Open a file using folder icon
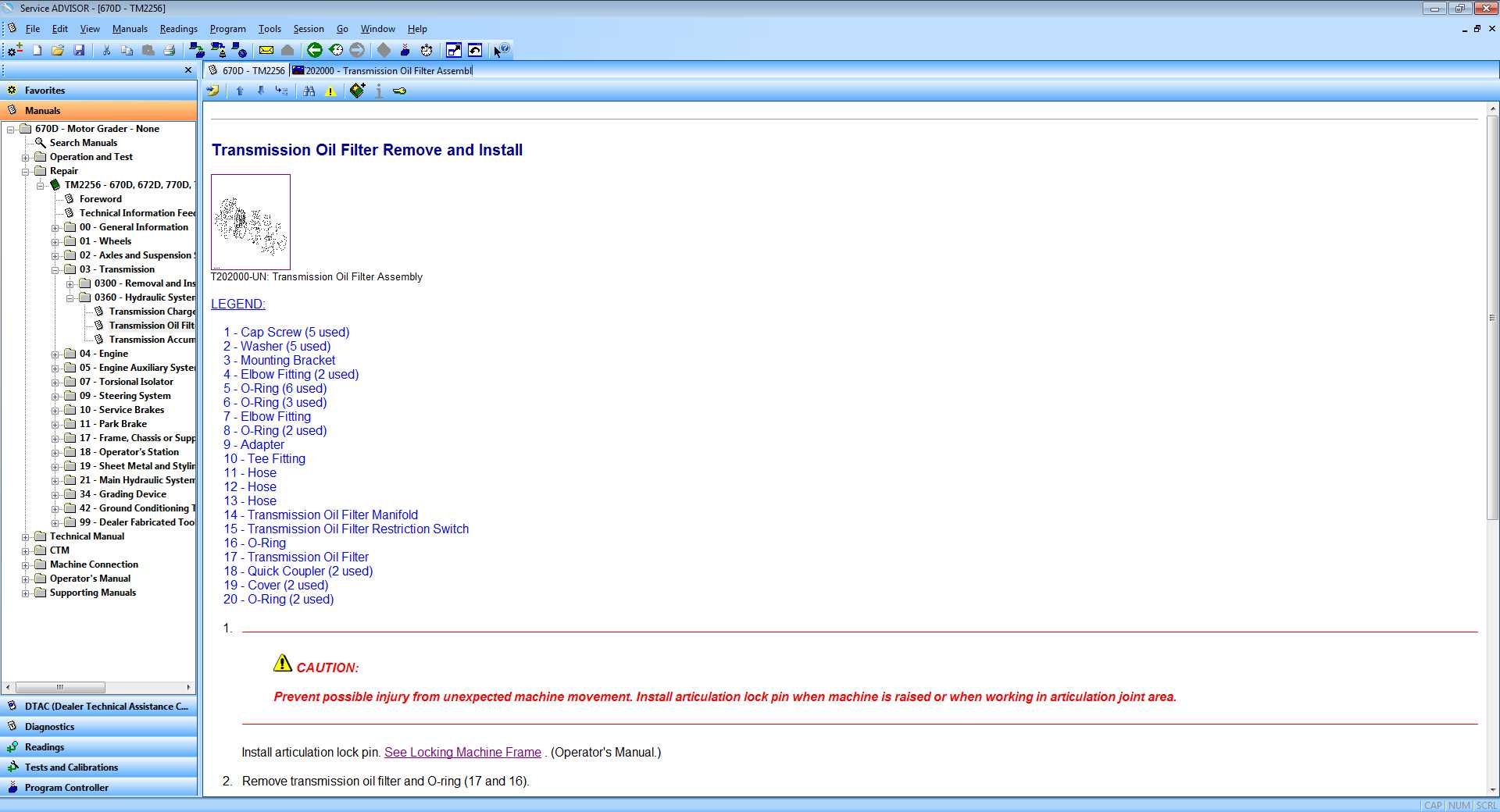Screen dimensions: 1500x812 (x=58, y=50)
